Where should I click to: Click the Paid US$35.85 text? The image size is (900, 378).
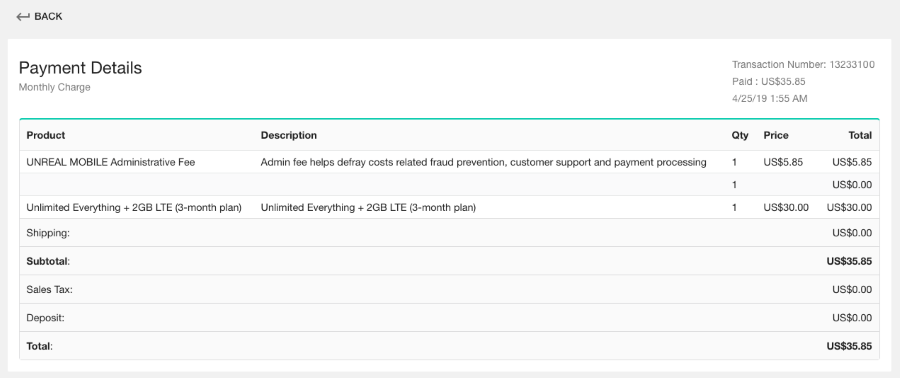(x=769, y=81)
